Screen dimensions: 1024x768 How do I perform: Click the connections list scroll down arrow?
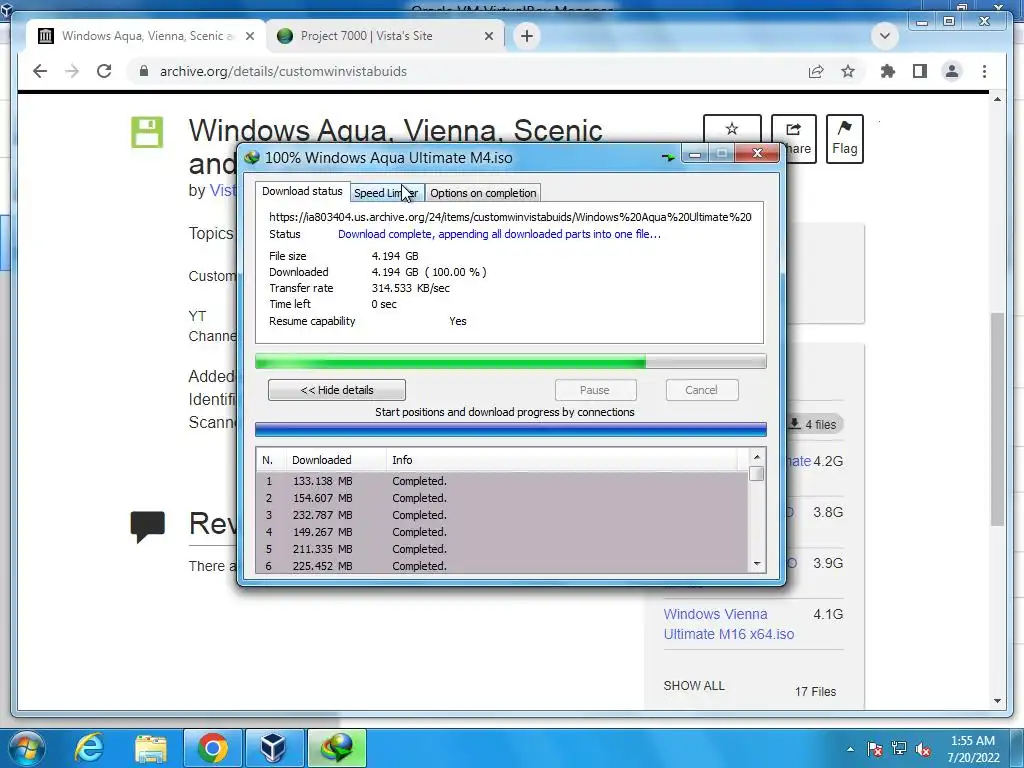pyautogui.click(x=757, y=564)
